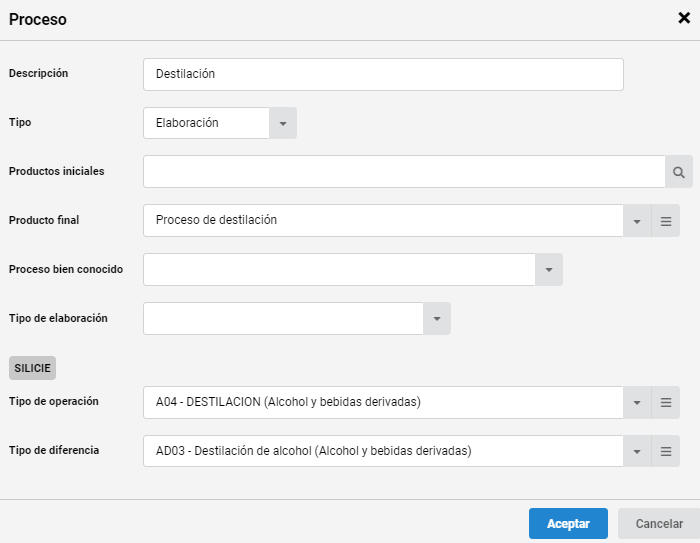
Task: Click the Tipo de elaboración label
Action: 58,318
